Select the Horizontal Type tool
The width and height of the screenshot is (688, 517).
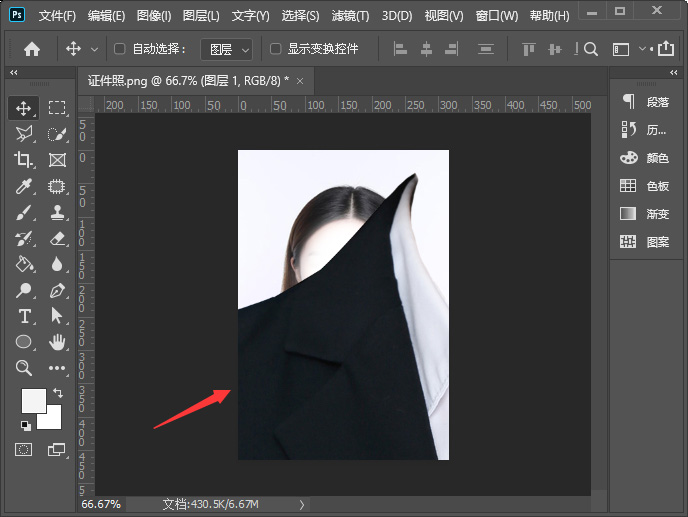tap(25, 316)
